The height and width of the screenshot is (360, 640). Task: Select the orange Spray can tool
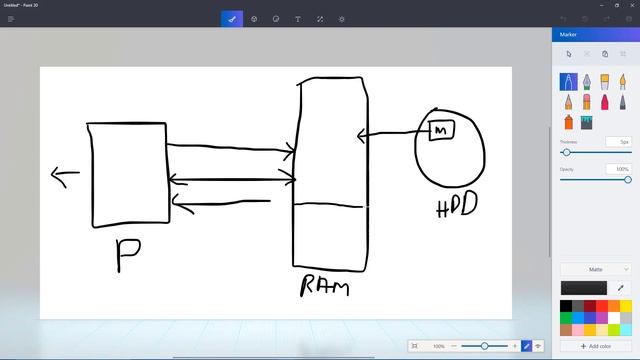(569, 122)
